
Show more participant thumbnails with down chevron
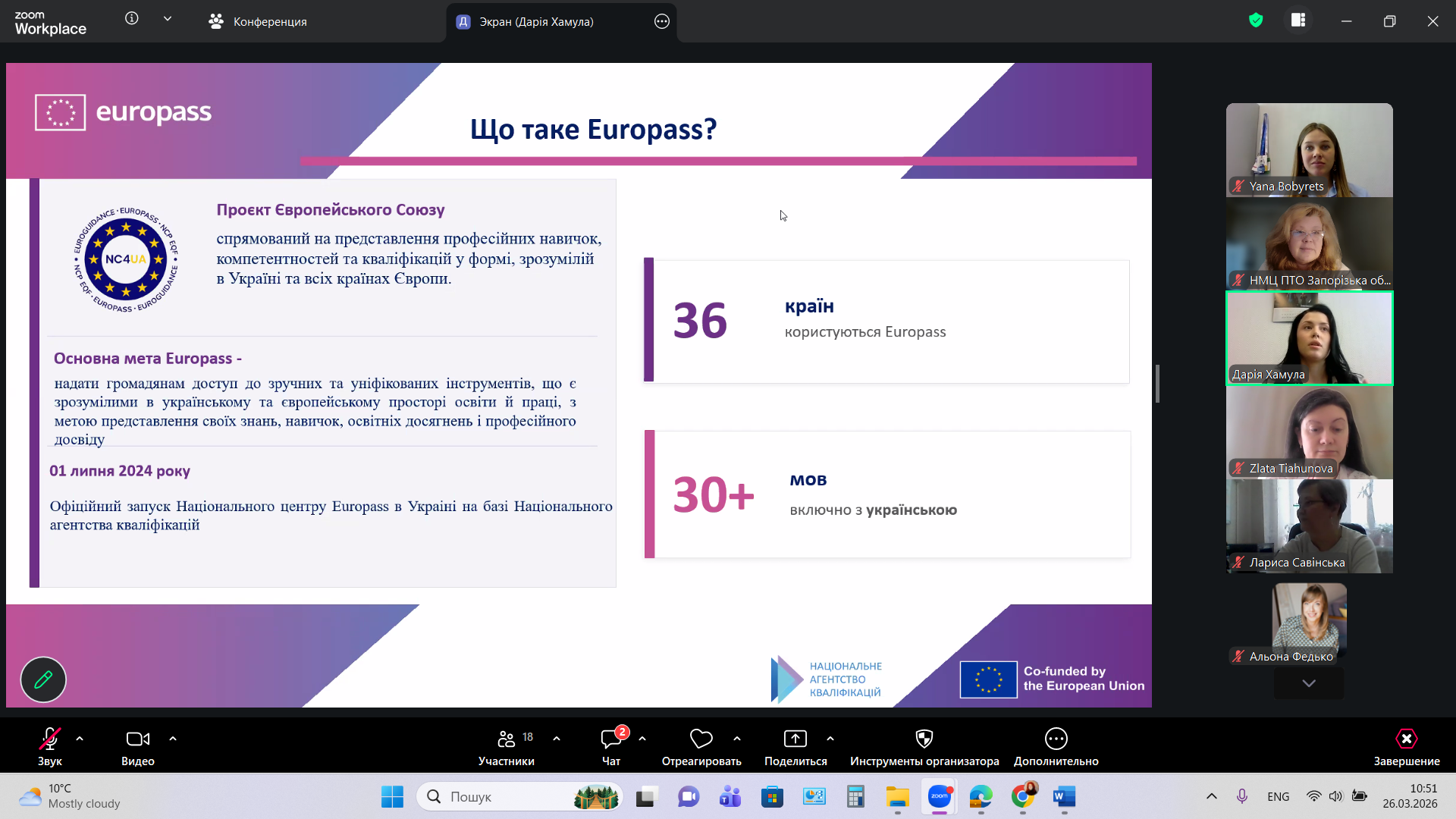[1309, 683]
